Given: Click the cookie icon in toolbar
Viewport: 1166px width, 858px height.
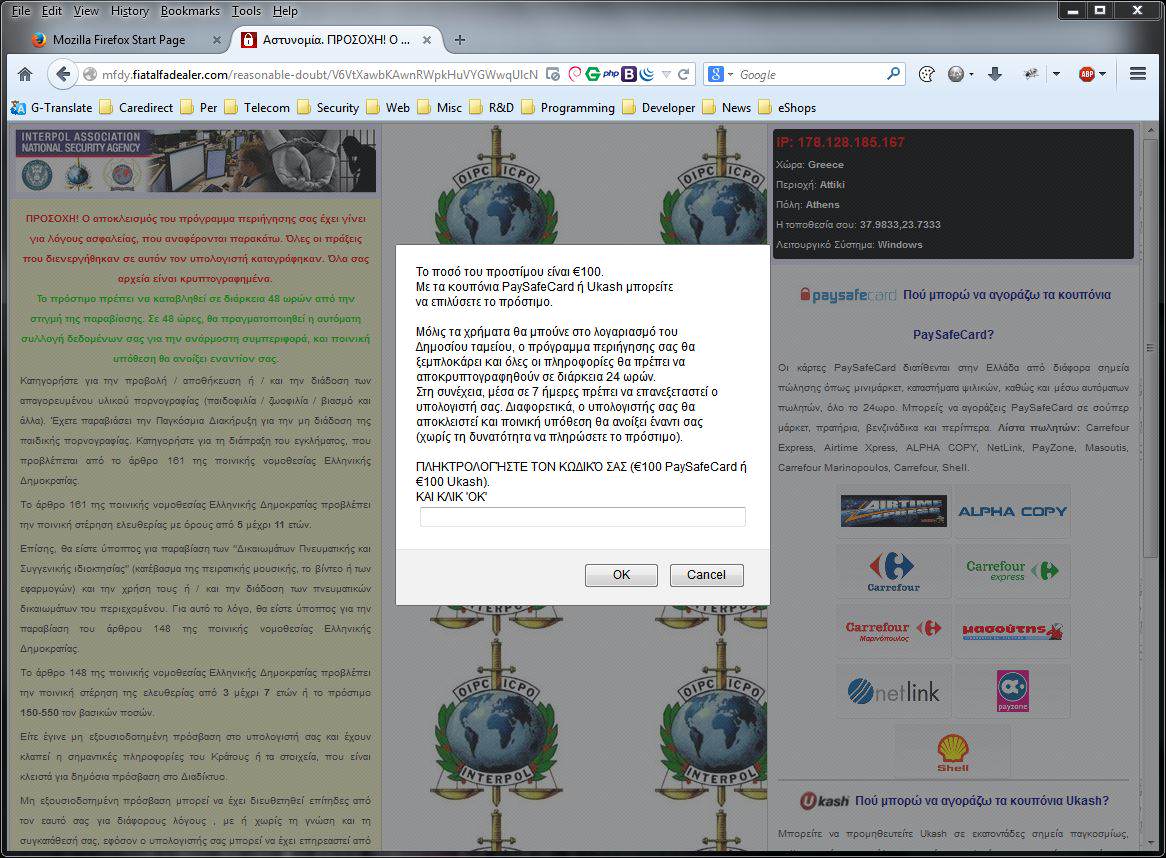Looking at the screenshot, I should click(926, 74).
